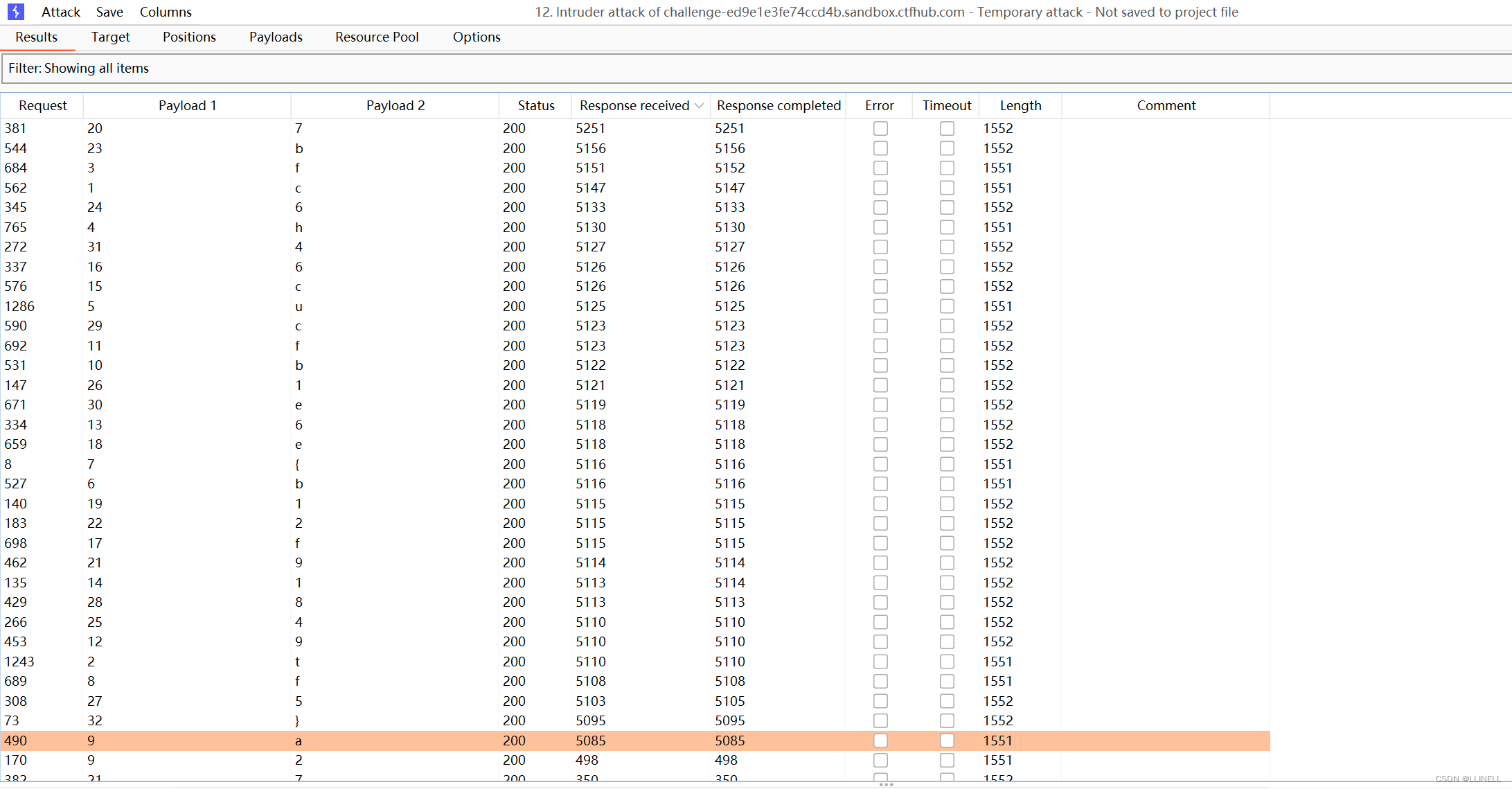Switch to the Payloads tab
The height and width of the screenshot is (789, 1512).
point(276,37)
